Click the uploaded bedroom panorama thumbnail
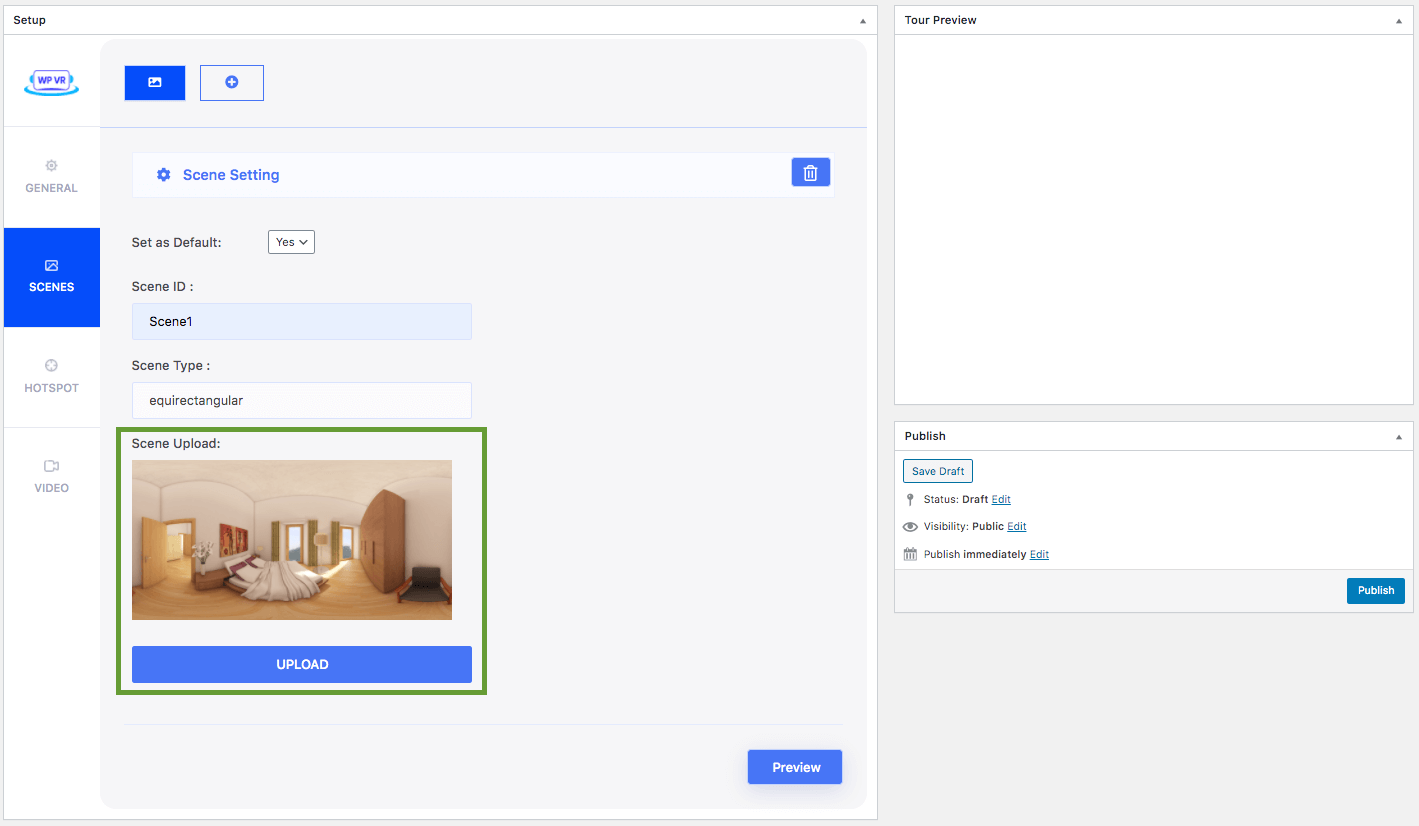 point(292,540)
